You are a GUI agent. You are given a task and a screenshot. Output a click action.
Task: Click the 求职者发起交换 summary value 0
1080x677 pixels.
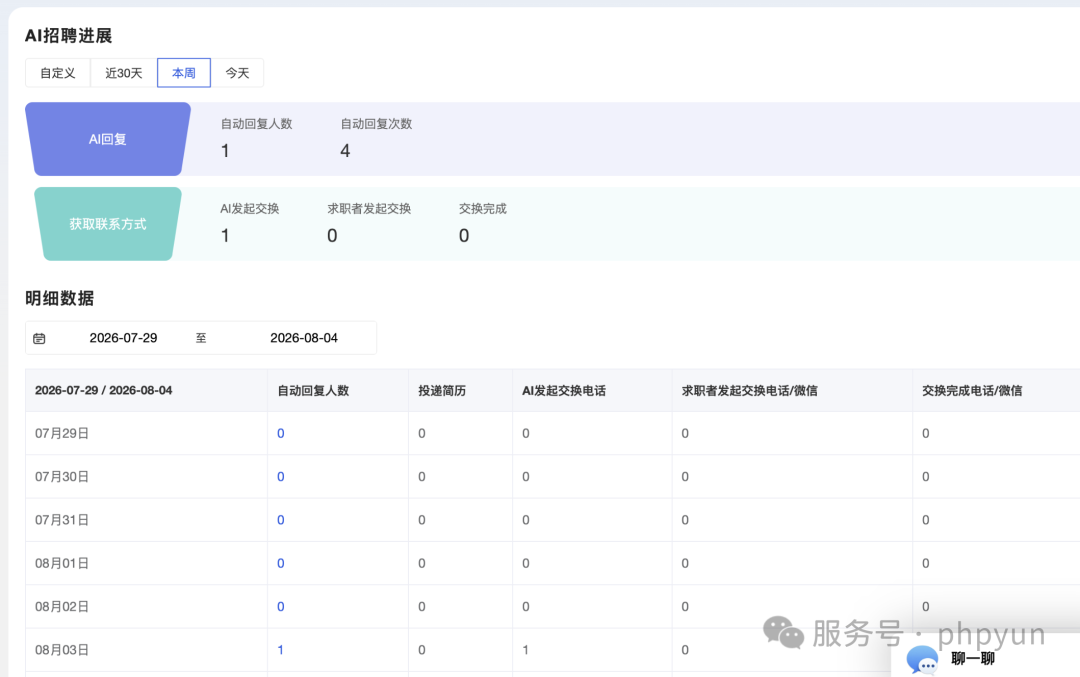[332, 236]
